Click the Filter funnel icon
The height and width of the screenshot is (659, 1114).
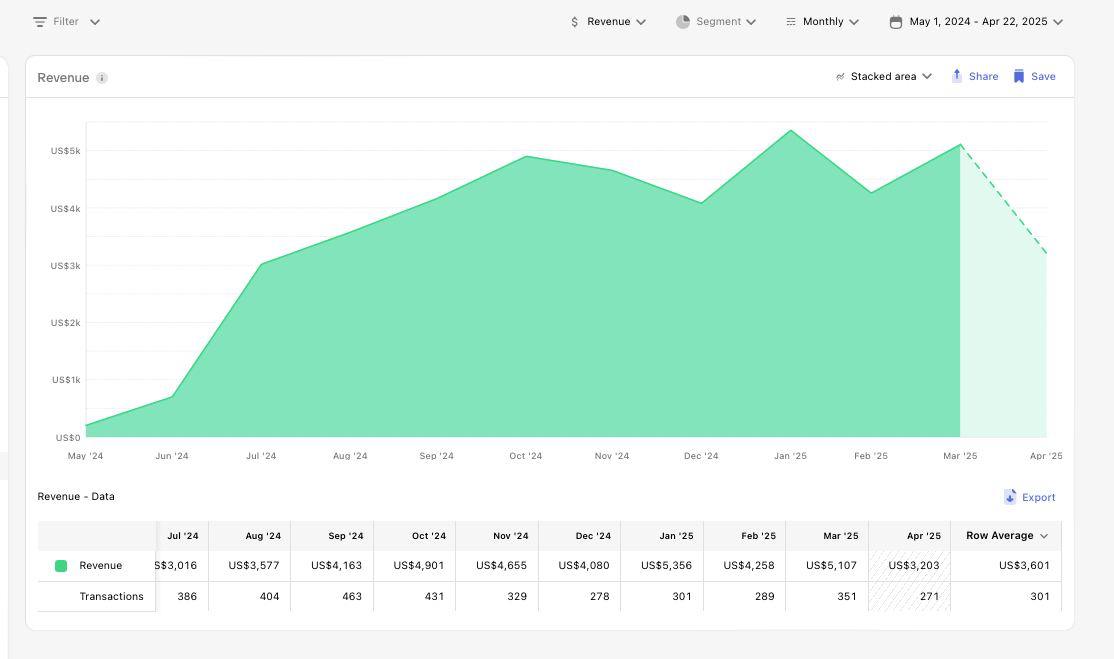40,21
